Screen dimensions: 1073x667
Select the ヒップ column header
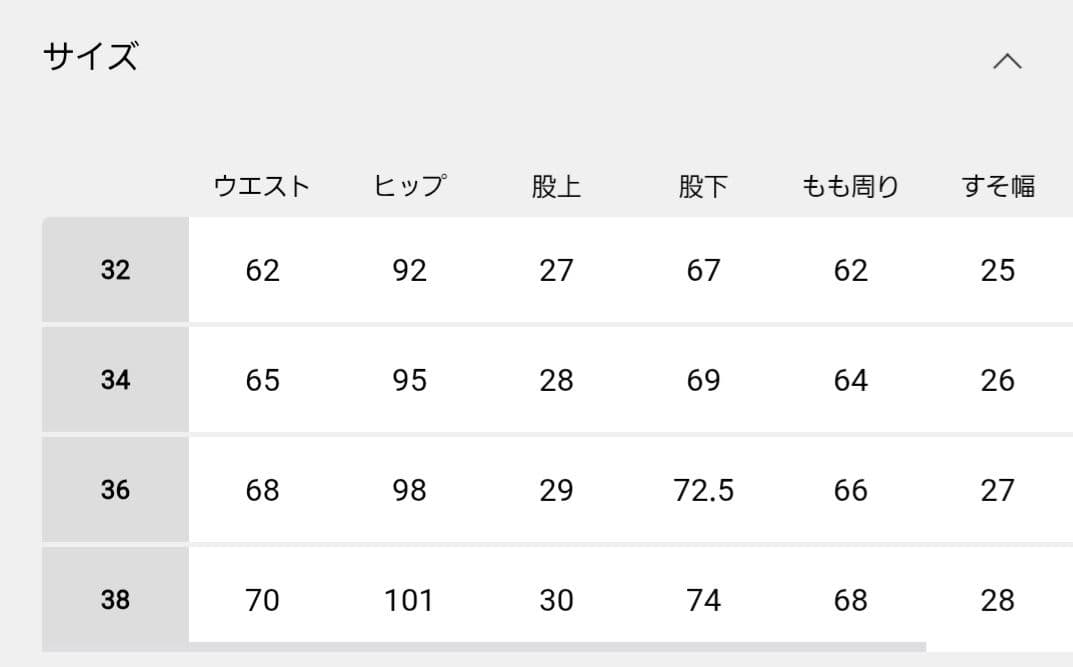pyautogui.click(x=410, y=184)
